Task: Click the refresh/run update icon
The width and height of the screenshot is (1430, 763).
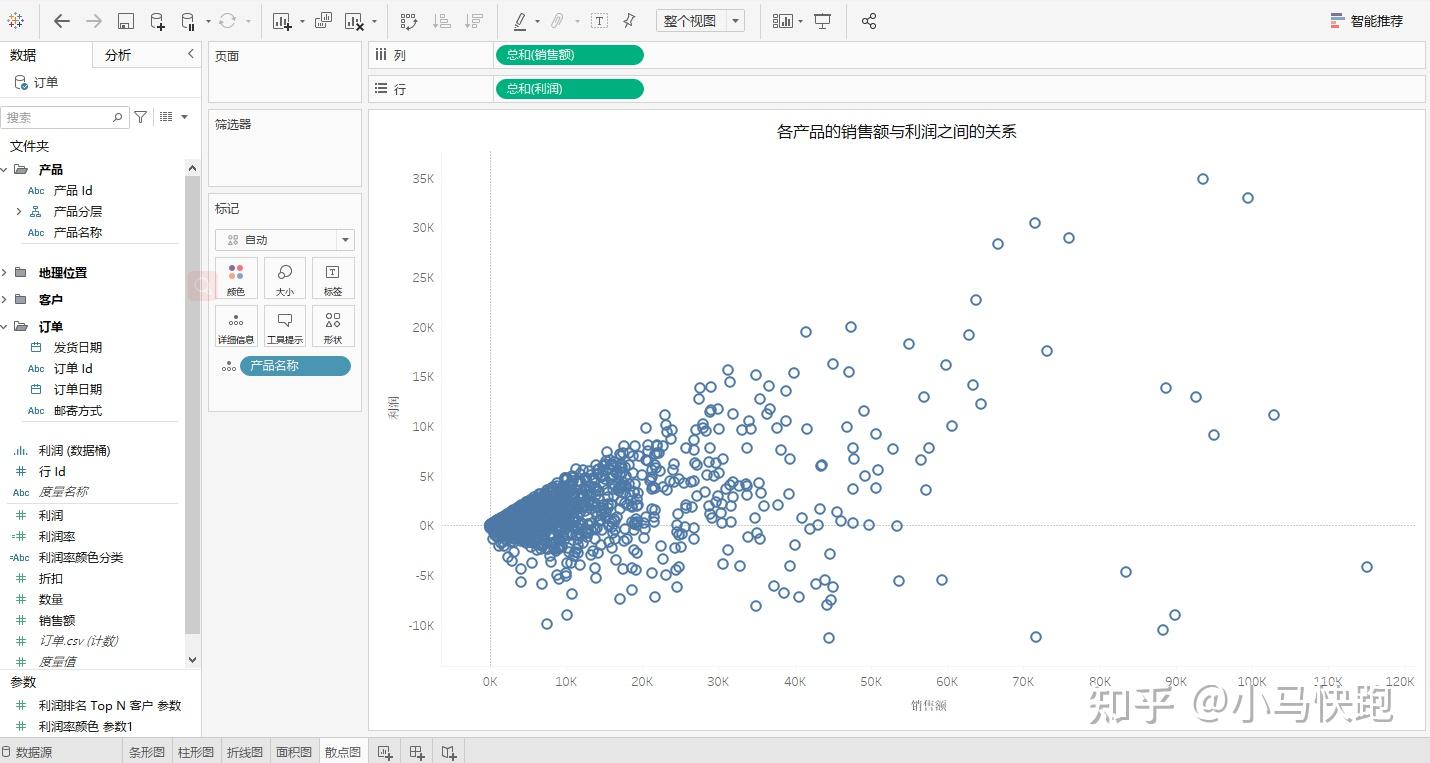Action: pyautogui.click(x=227, y=21)
